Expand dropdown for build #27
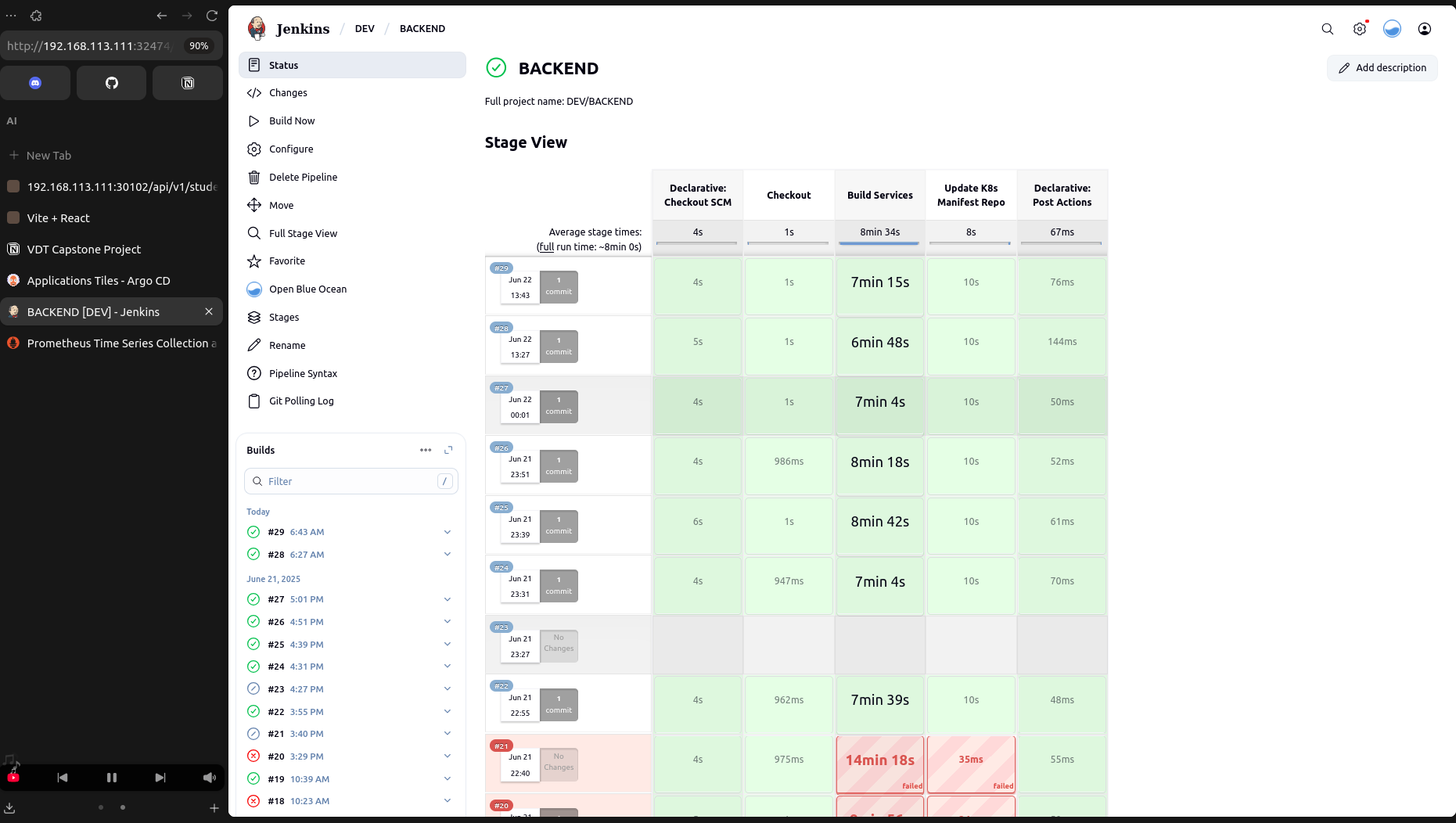The height and width of the screenshot is (823, 1456). click(448, 599)
